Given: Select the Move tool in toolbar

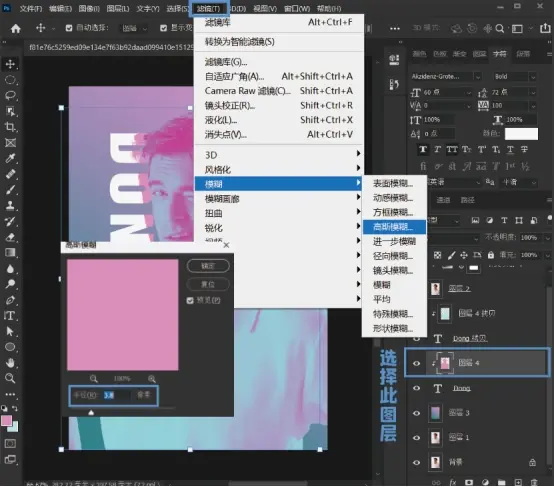Looking at the screenshot, I should [10, 64].
